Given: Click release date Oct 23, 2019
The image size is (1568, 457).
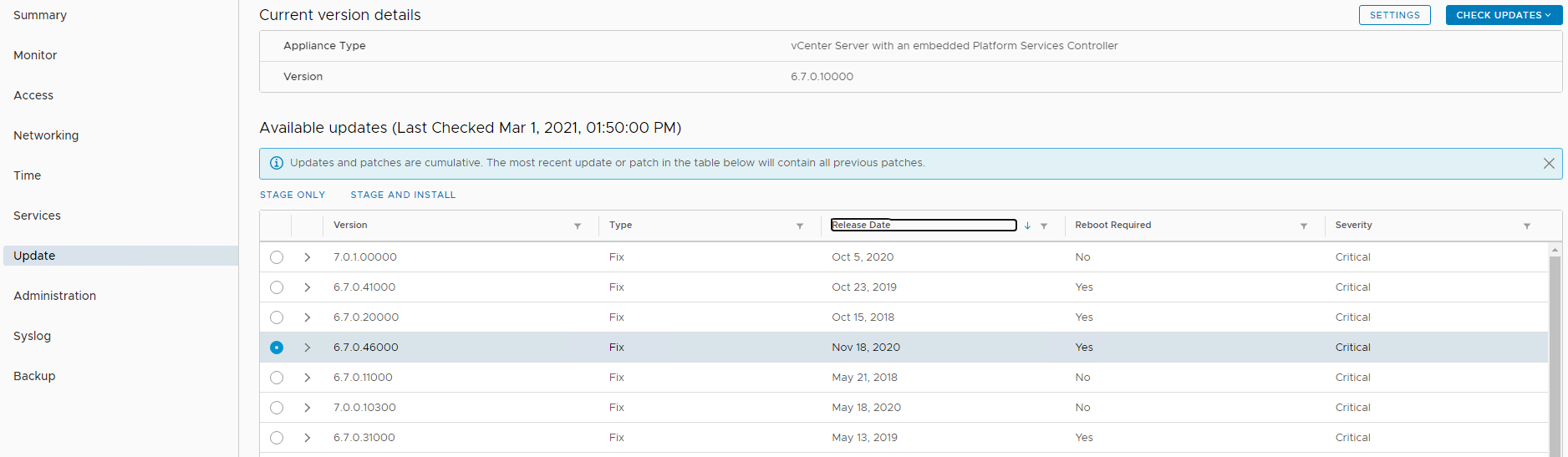Looking at the screenshot, I should [x=863, y=287].
